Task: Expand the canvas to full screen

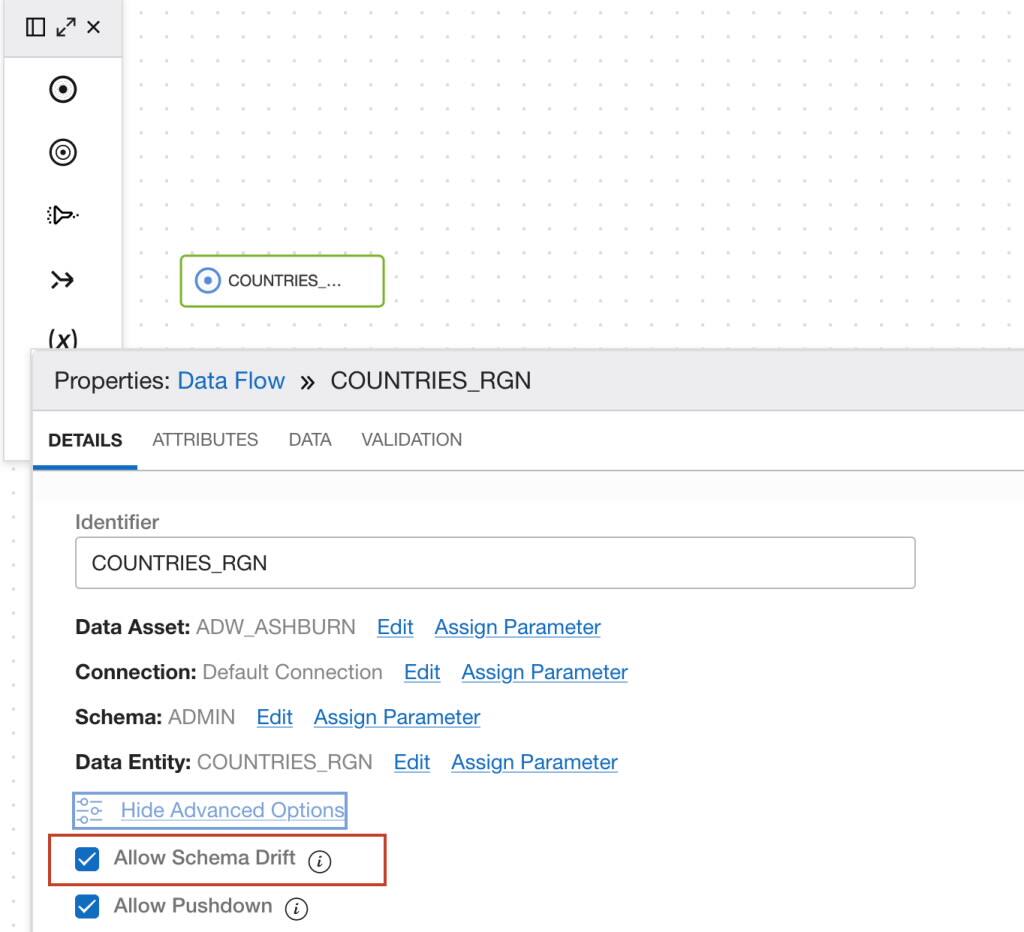Action: pos(64,27)
